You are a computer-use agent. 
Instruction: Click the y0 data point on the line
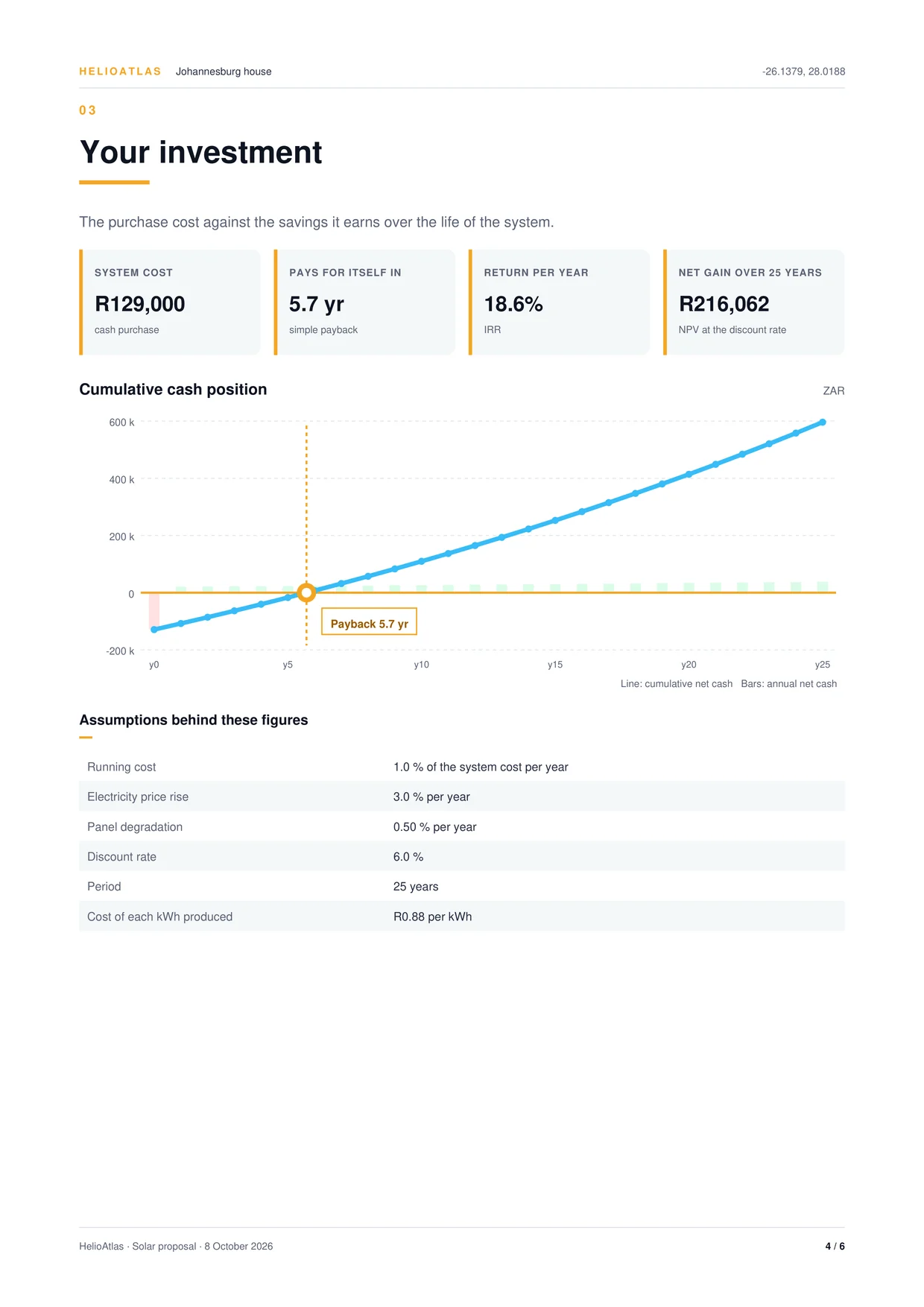(x=154, y=630)
